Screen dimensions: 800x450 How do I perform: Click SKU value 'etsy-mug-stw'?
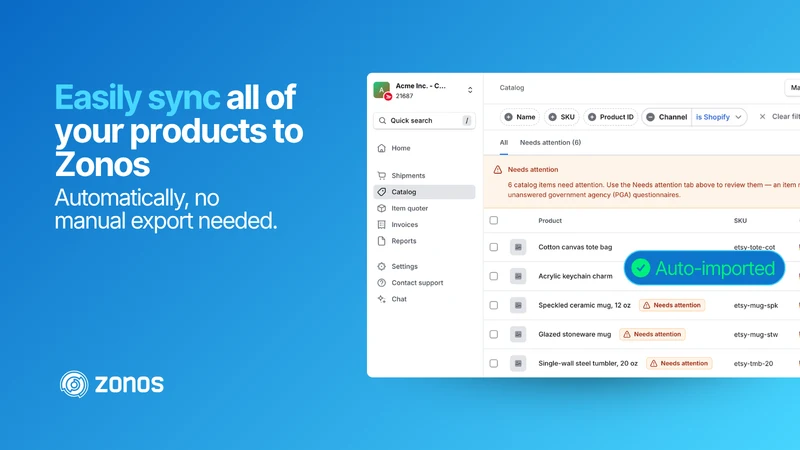(x=756, y=334)
